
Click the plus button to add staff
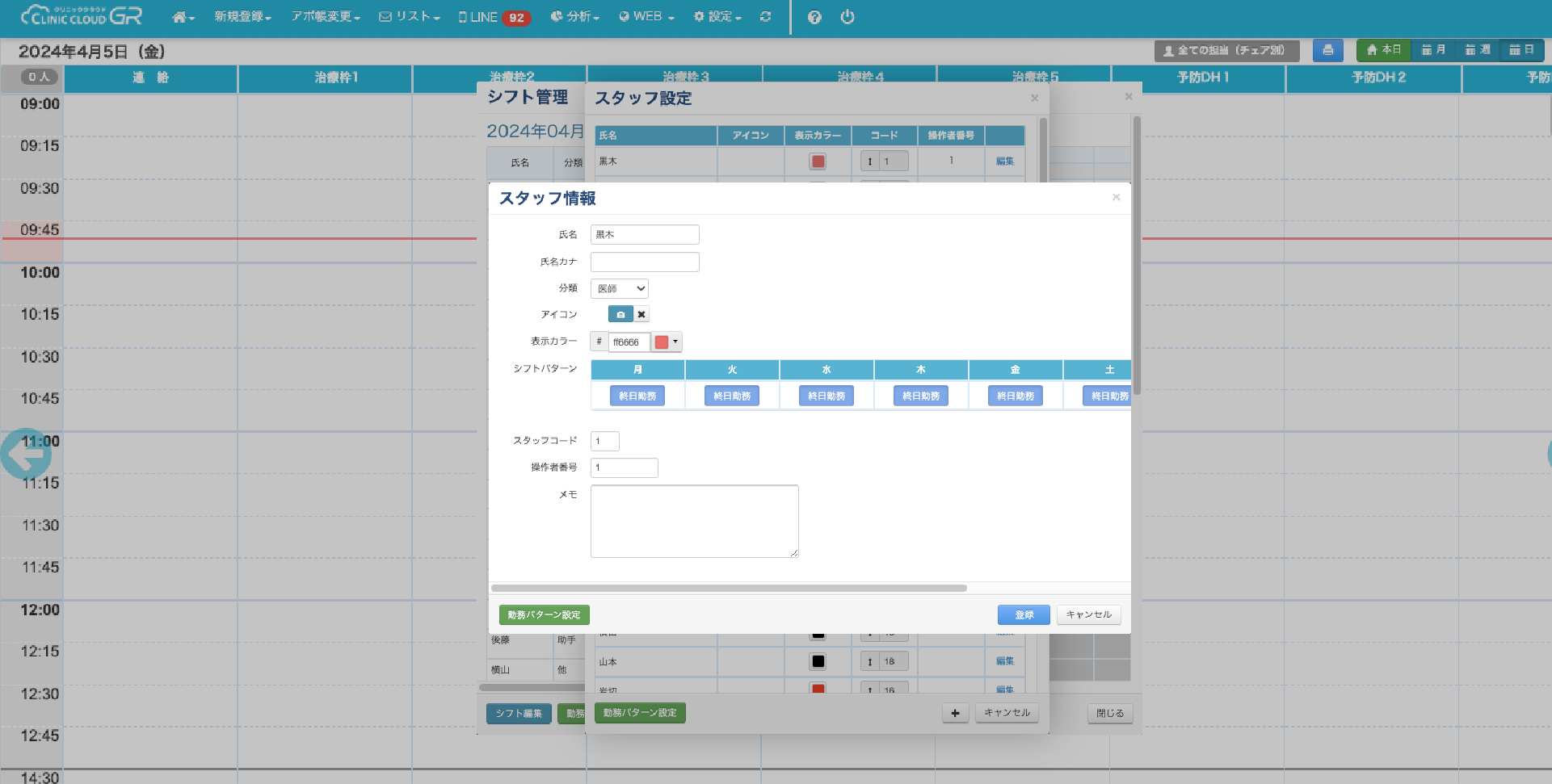click(955, 713)
